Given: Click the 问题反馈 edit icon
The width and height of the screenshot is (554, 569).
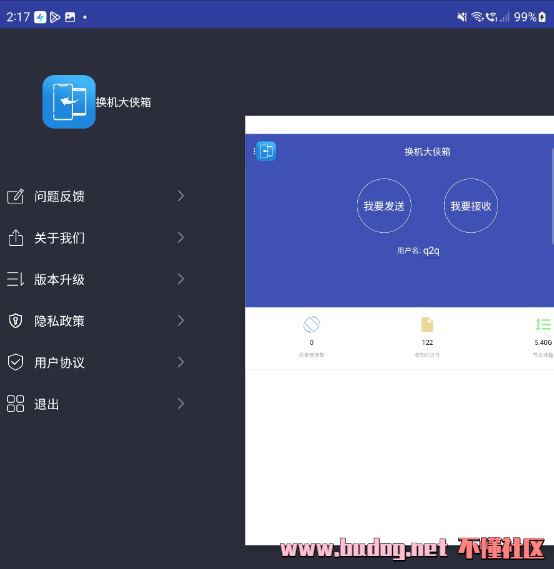Looking at the screenshot, I should [15, 196].
